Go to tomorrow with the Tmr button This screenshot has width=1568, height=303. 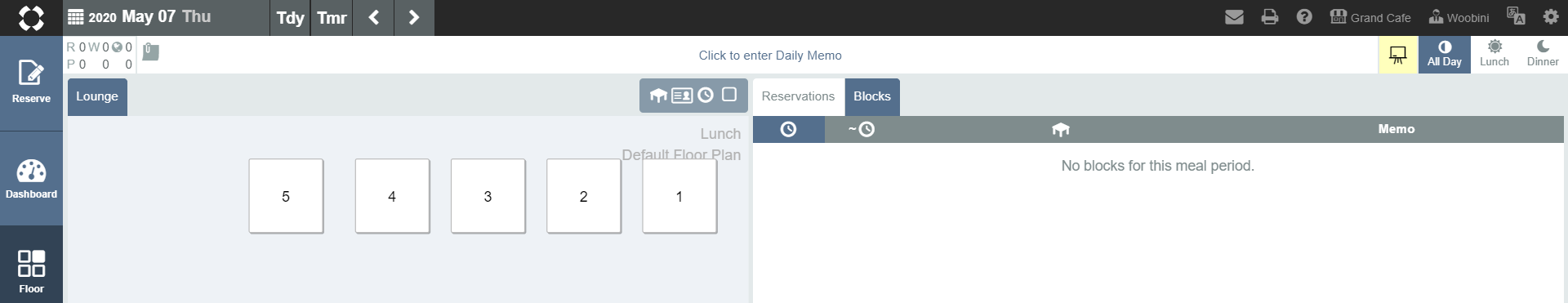(x=332, y=18)
